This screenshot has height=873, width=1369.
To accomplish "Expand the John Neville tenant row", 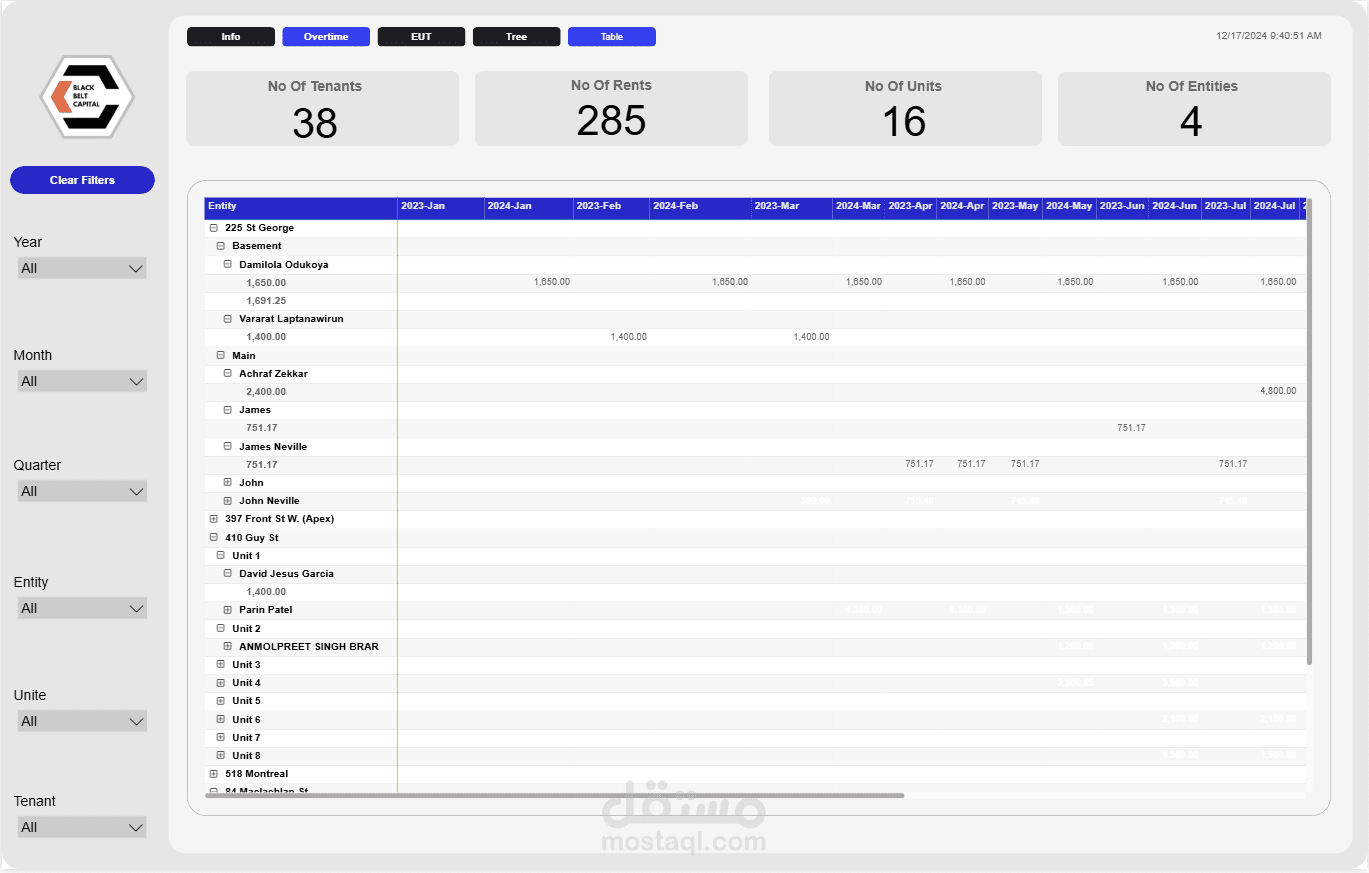I will (x=227, y=501).
